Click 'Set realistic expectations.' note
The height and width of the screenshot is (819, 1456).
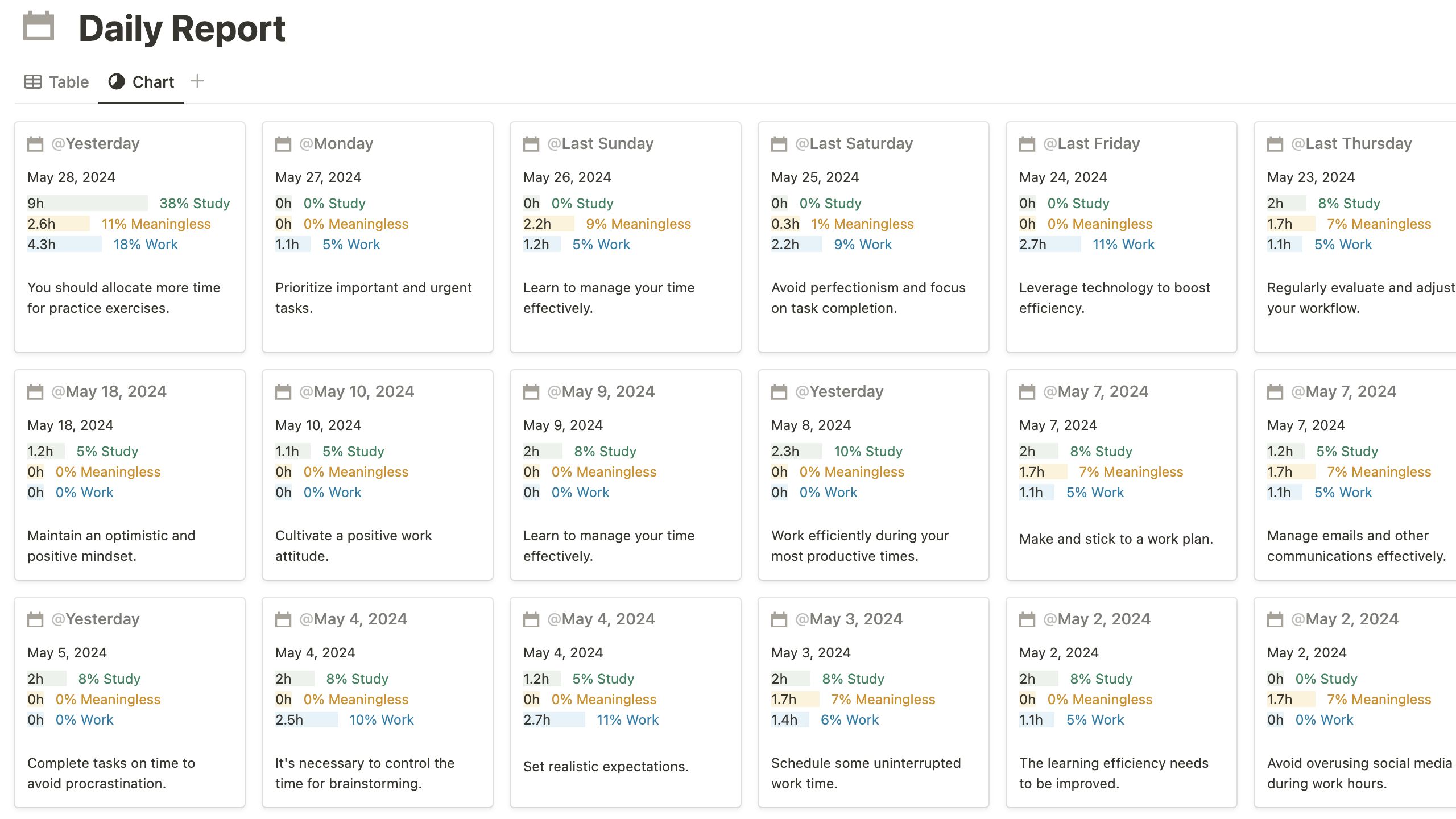coord(606,766)
